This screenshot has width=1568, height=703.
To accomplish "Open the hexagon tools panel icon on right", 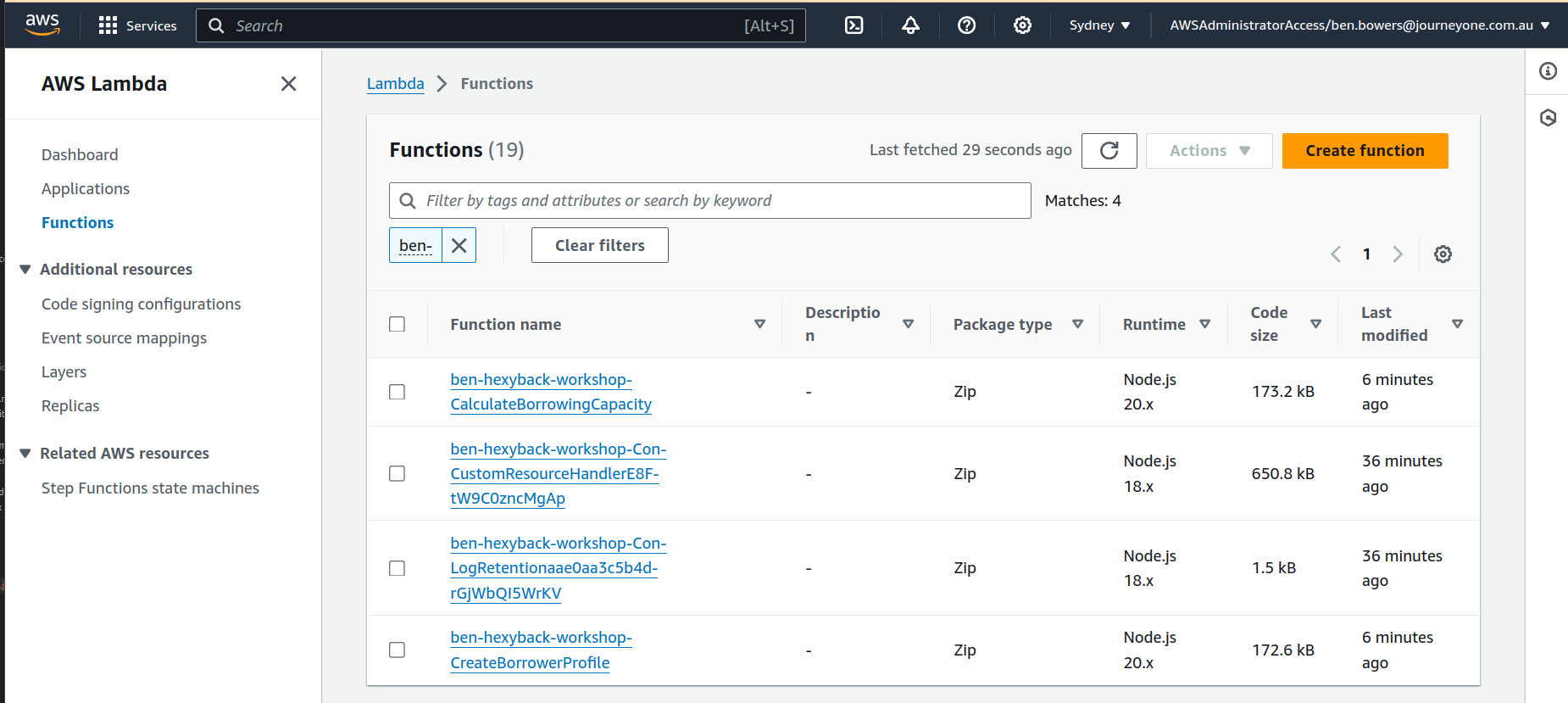I will [1548, 118].
